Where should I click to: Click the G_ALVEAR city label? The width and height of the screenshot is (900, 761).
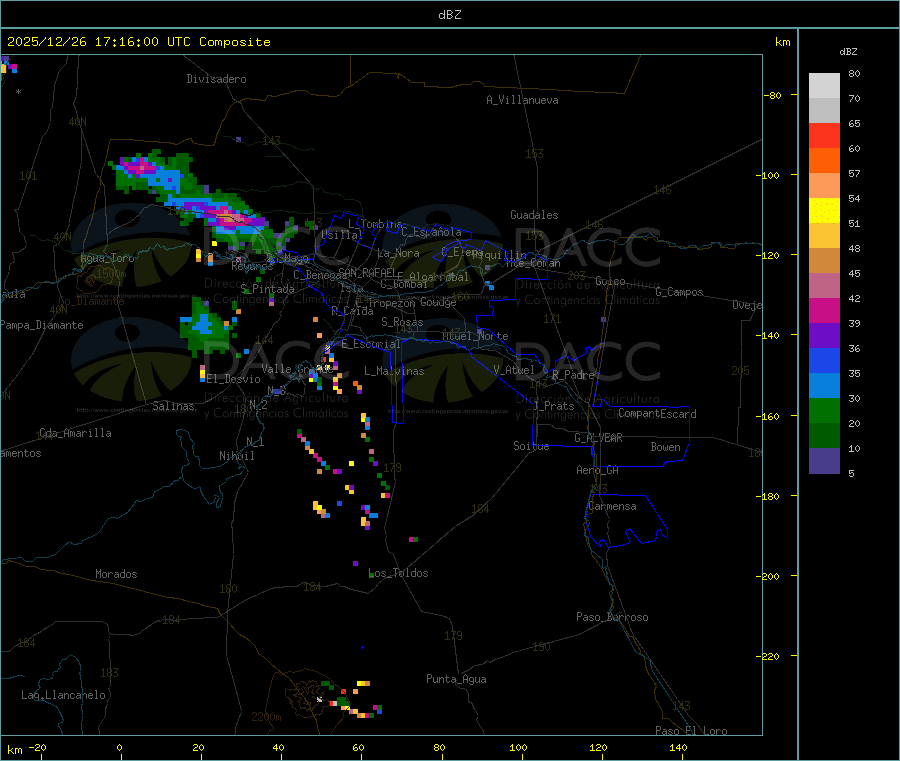pyautogui.click(x=598, y=438)
